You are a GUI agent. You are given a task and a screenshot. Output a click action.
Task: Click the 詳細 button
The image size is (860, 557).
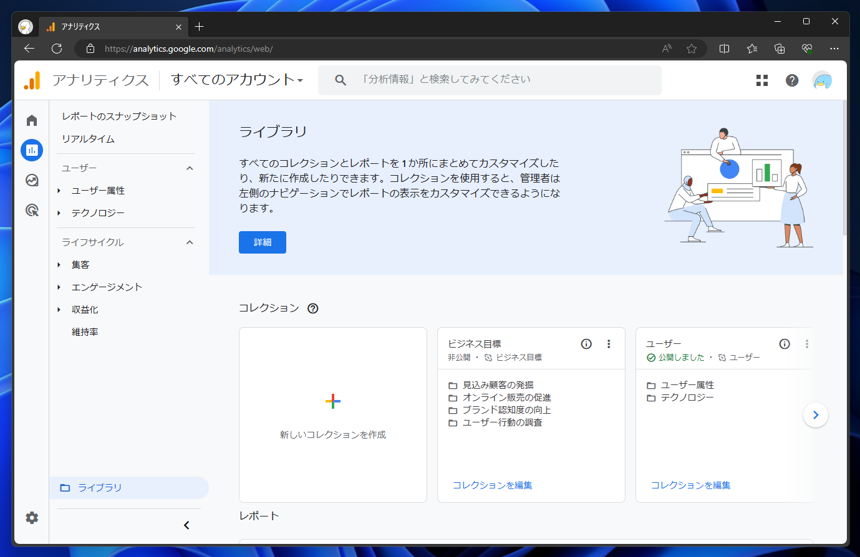pos(262,242)
